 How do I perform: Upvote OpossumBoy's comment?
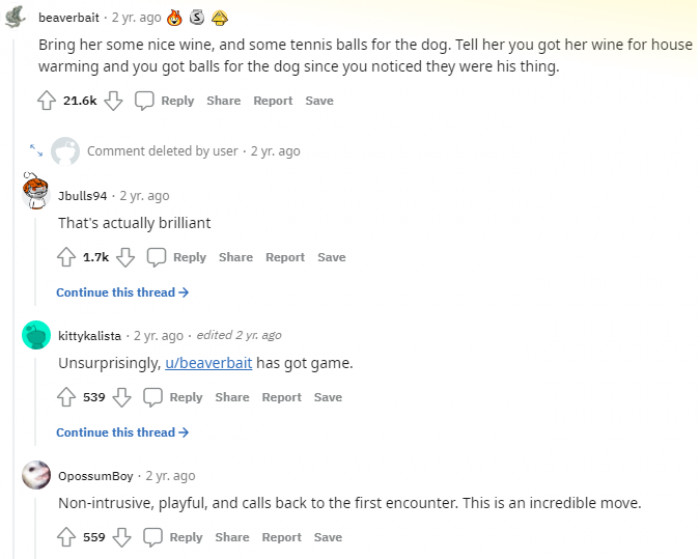[66, 537]
